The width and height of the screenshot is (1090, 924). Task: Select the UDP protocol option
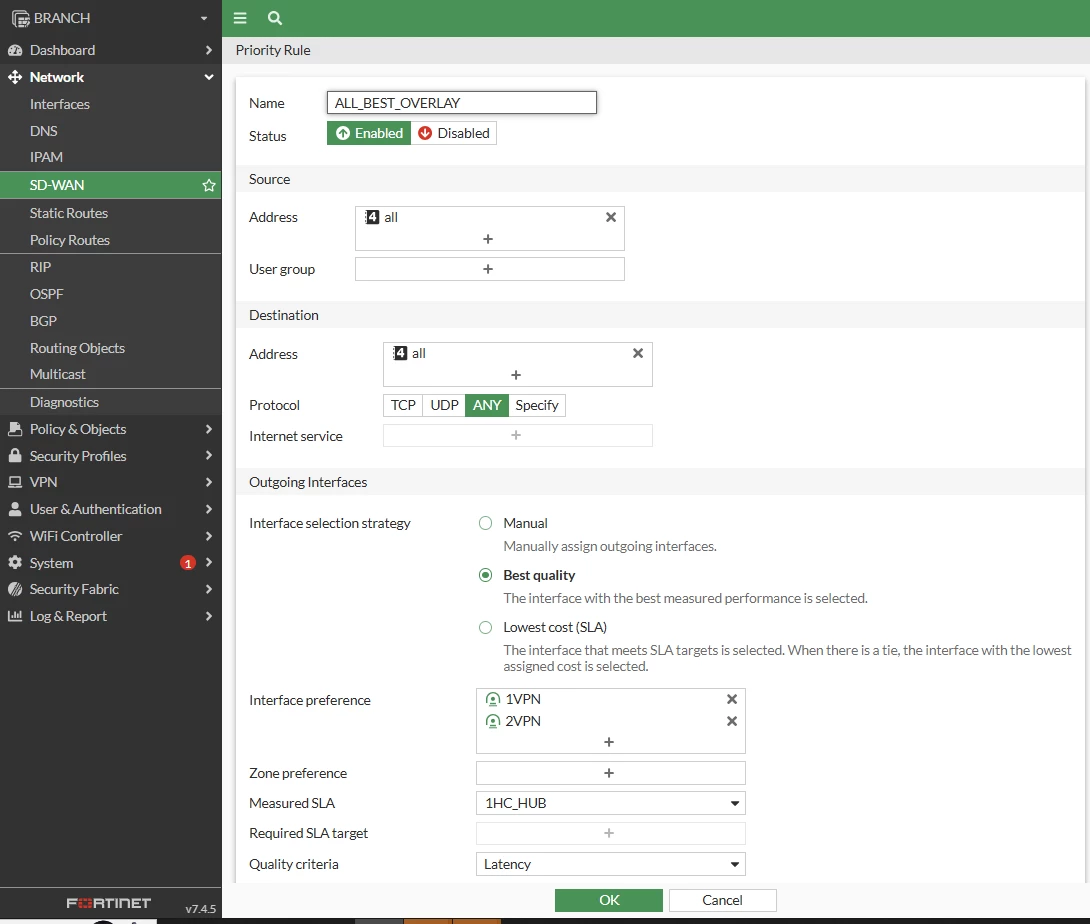point(444,405)
